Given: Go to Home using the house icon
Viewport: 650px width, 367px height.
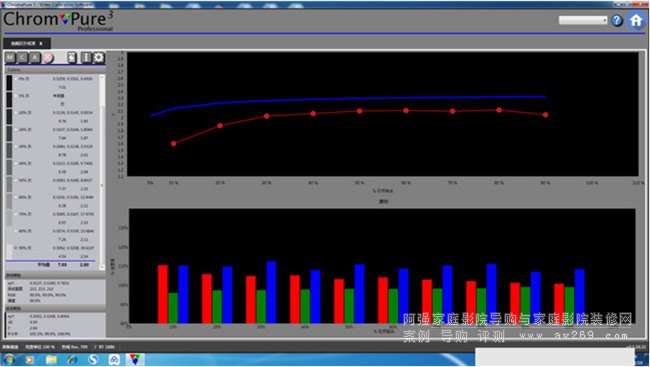Looking at the screenshot, I should click(x=636, y=20).
